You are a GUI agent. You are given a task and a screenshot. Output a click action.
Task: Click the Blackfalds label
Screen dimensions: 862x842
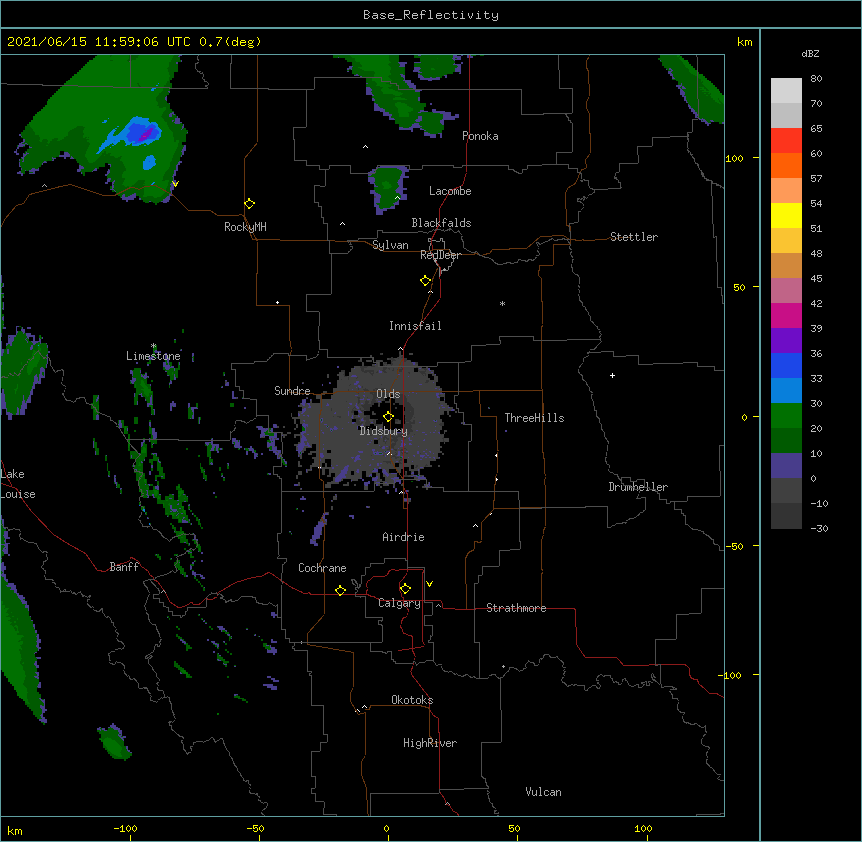pos(441,223)
